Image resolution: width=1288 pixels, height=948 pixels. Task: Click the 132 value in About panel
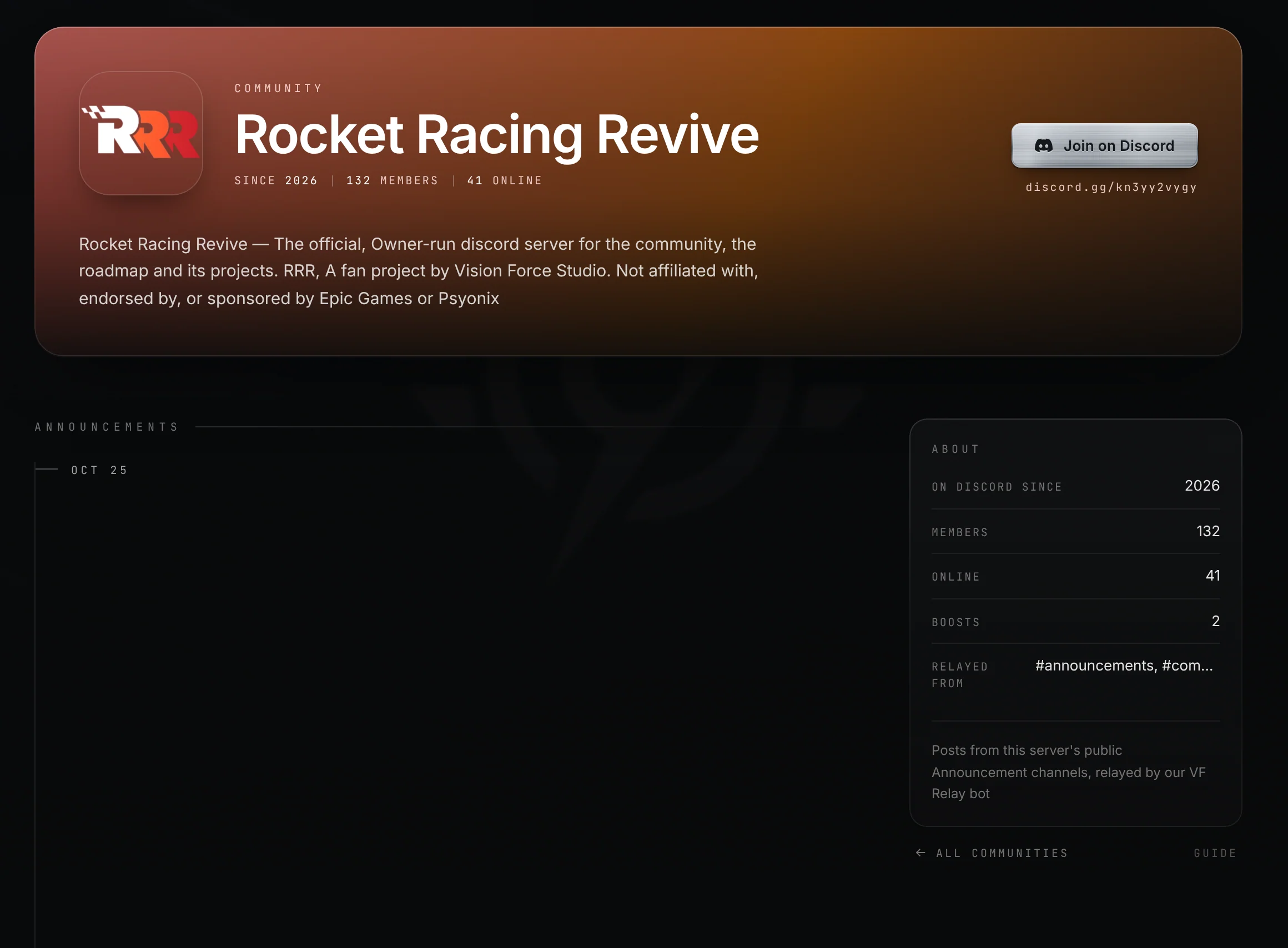[x=1207, y=531]
